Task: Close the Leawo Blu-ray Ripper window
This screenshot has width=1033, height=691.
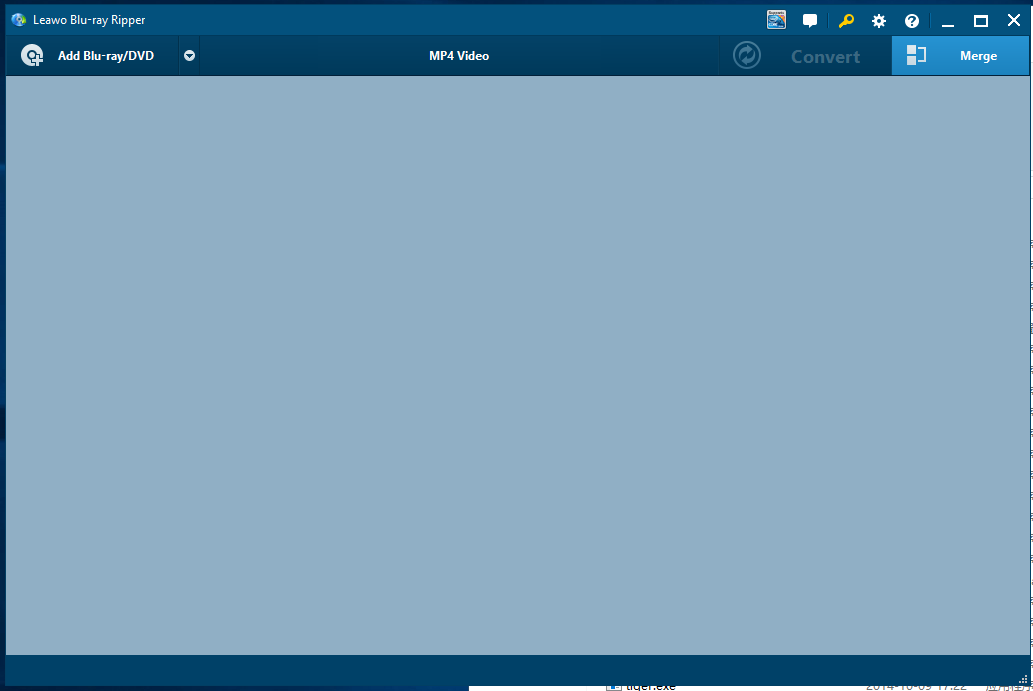Action: point(1013,21)
